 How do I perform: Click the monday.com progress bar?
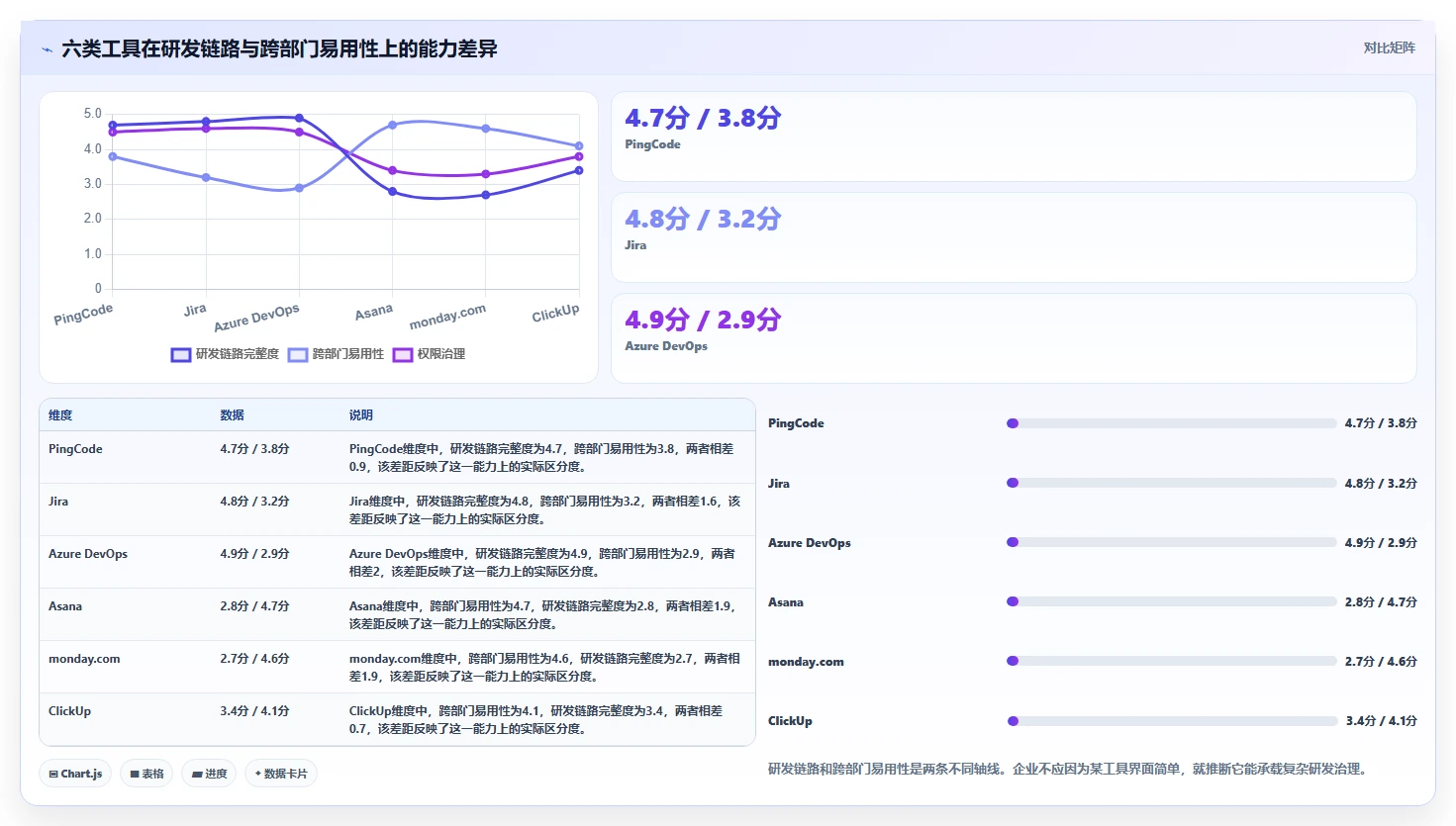tap(1171, 662)
